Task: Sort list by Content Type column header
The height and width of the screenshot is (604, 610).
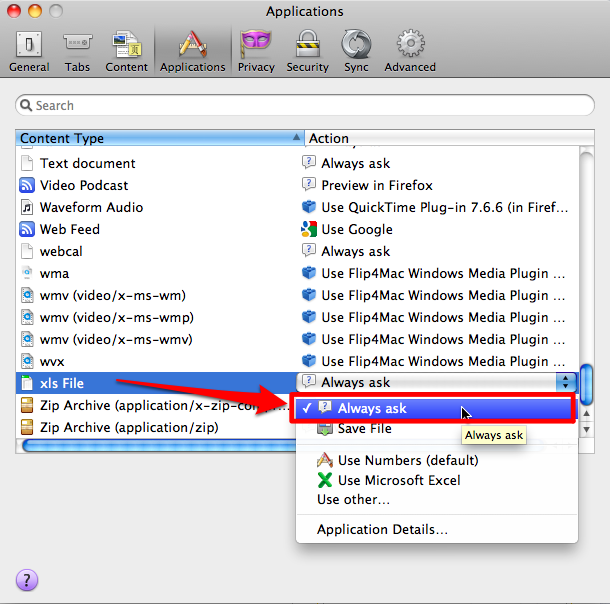Action: pyautogui.click(x=160, y=138)
